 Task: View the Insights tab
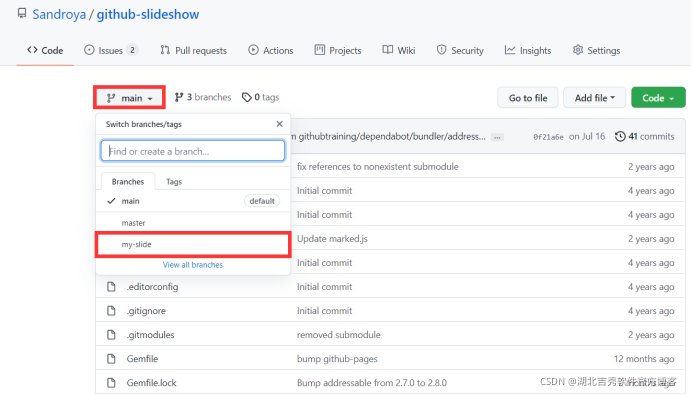pyautogui.click(x=528, y=50)
